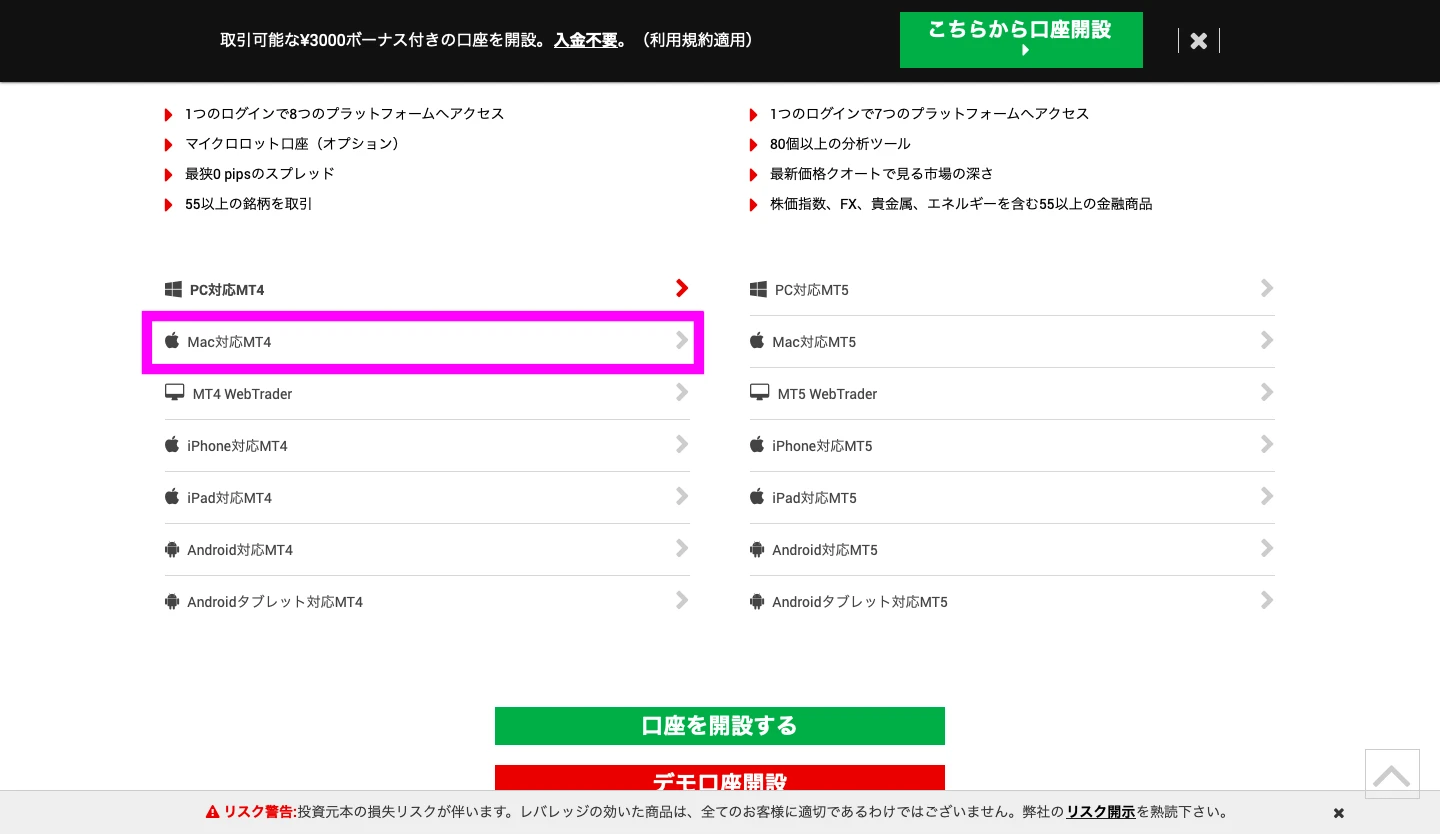Select iPhone対応MT5 from the platform list
The image size is (1440, 834).
click(x=821, y=446)
